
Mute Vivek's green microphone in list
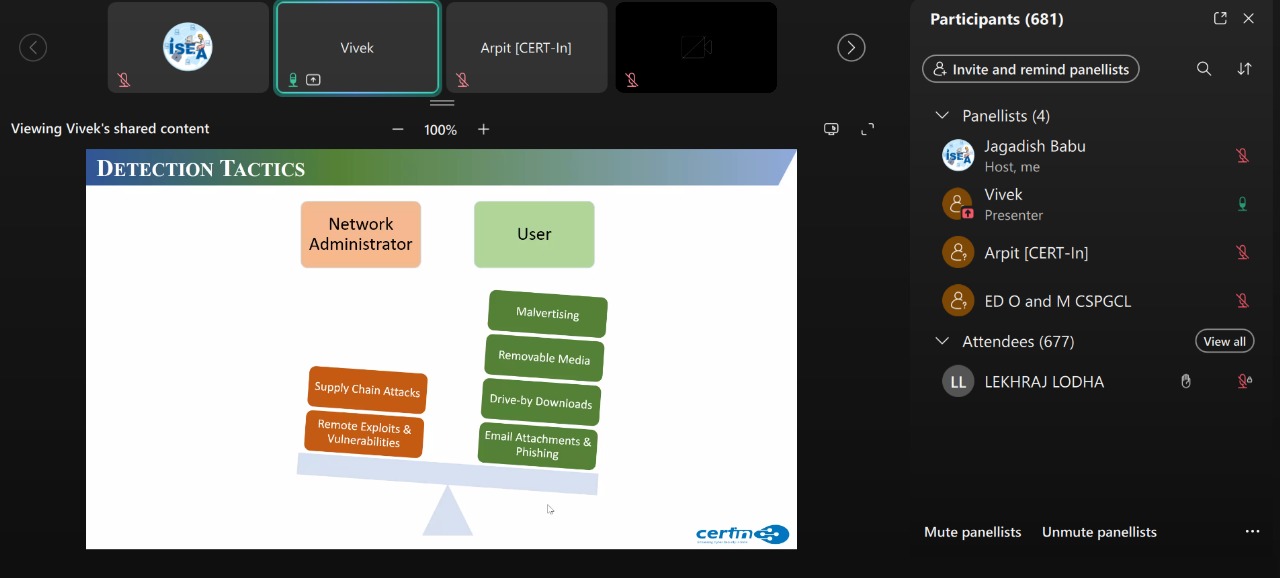pos(1242,204)
